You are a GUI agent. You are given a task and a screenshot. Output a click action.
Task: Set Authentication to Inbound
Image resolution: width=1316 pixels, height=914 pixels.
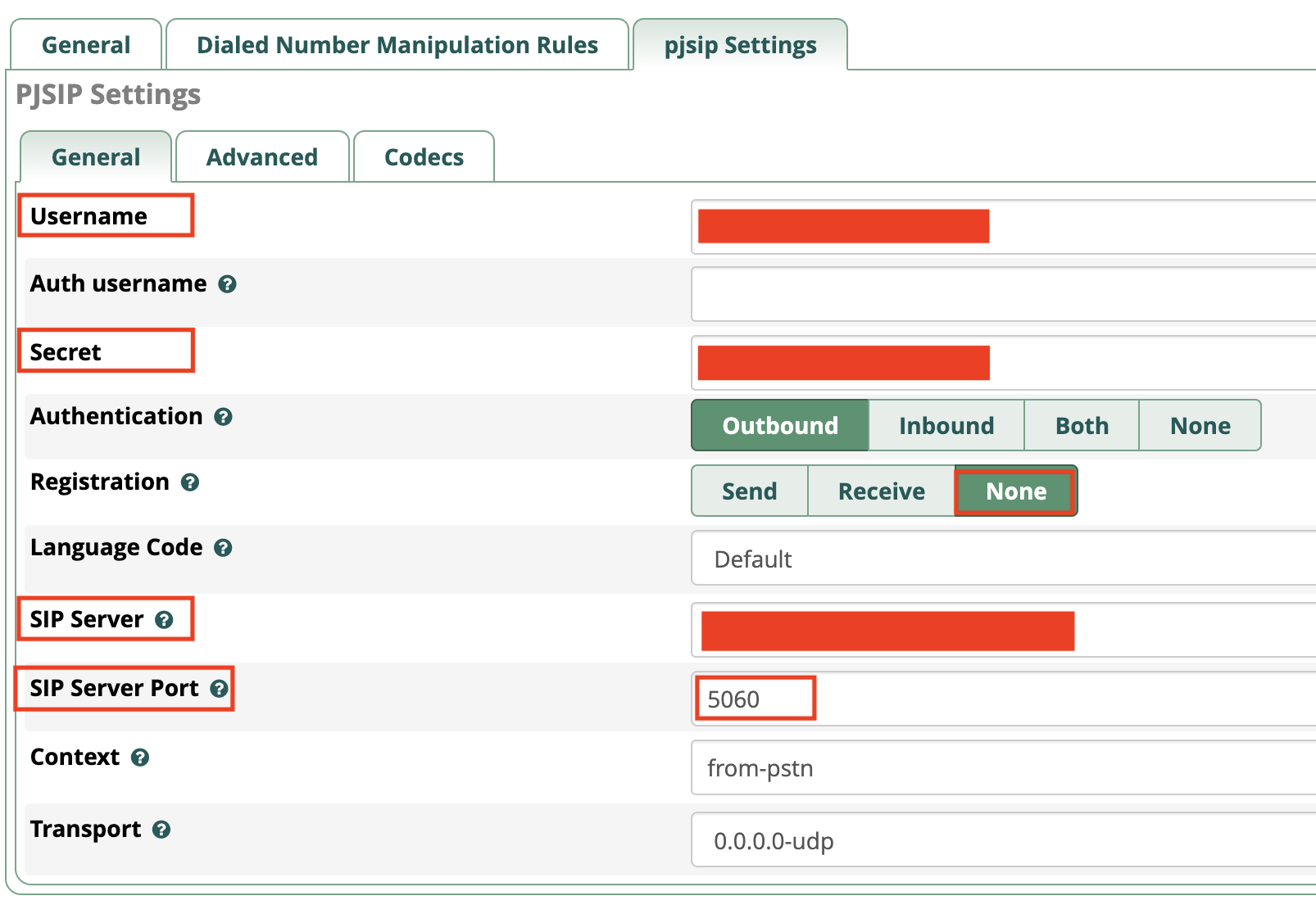(946, 426)
